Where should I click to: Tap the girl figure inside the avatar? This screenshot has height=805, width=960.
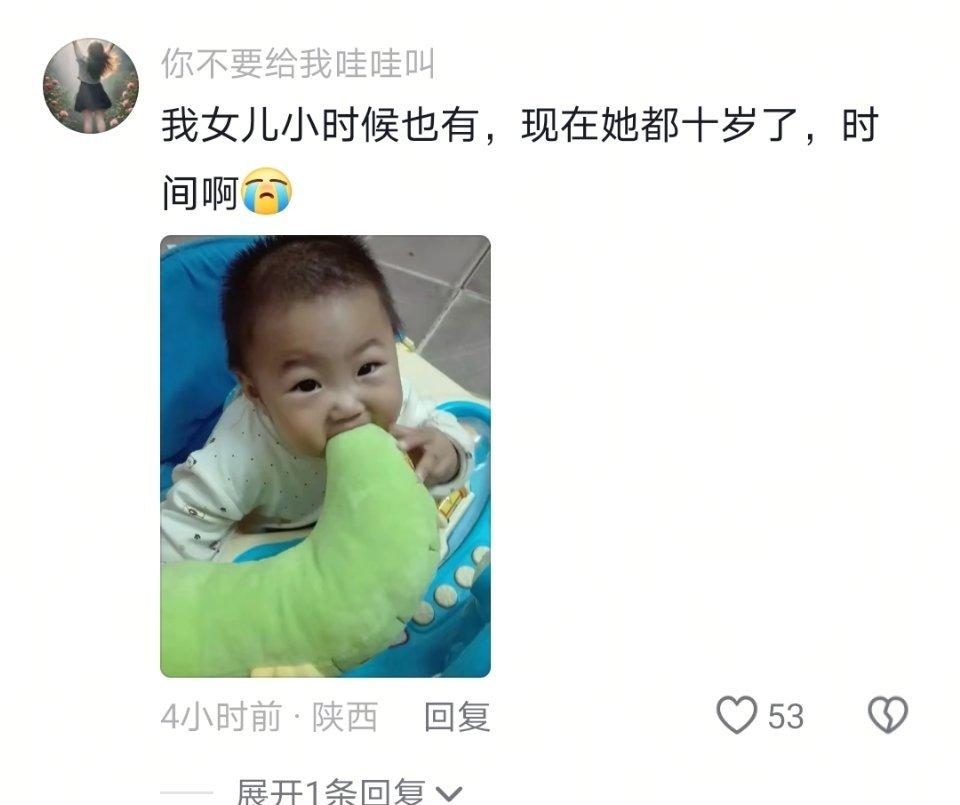point(95,83)
